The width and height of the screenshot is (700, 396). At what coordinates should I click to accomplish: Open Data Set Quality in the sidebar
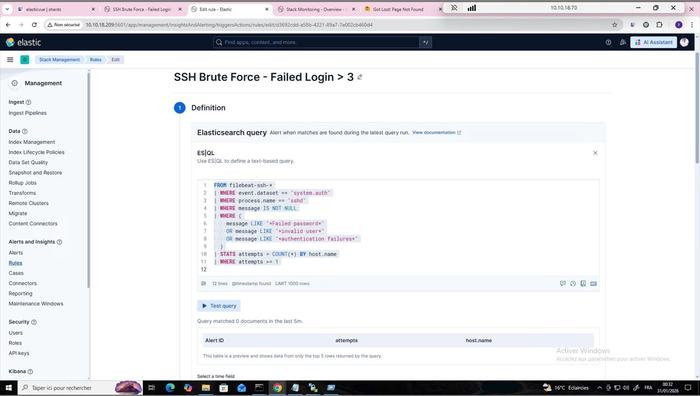coord(28,163)
